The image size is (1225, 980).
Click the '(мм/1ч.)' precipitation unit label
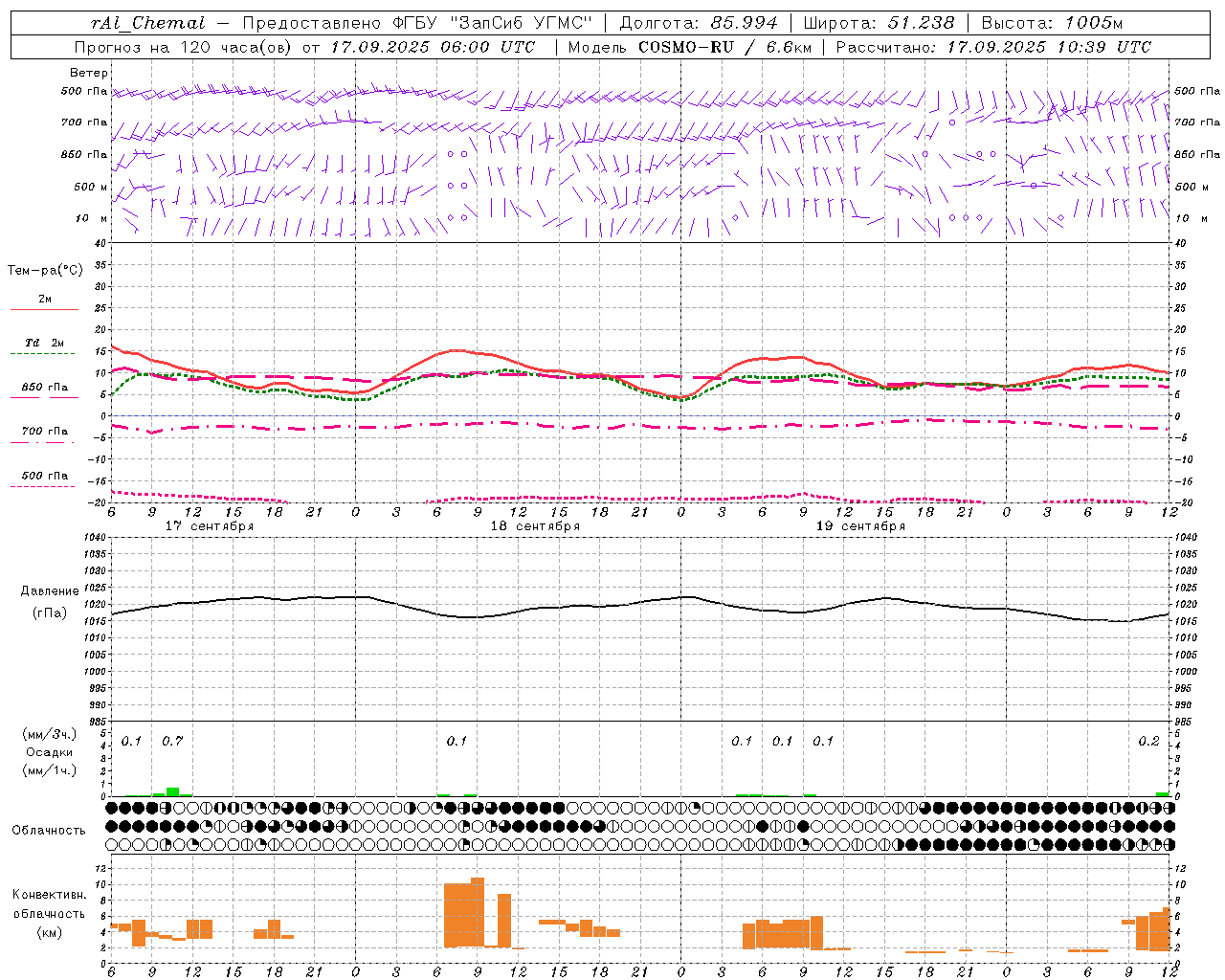tap(49, 770)
